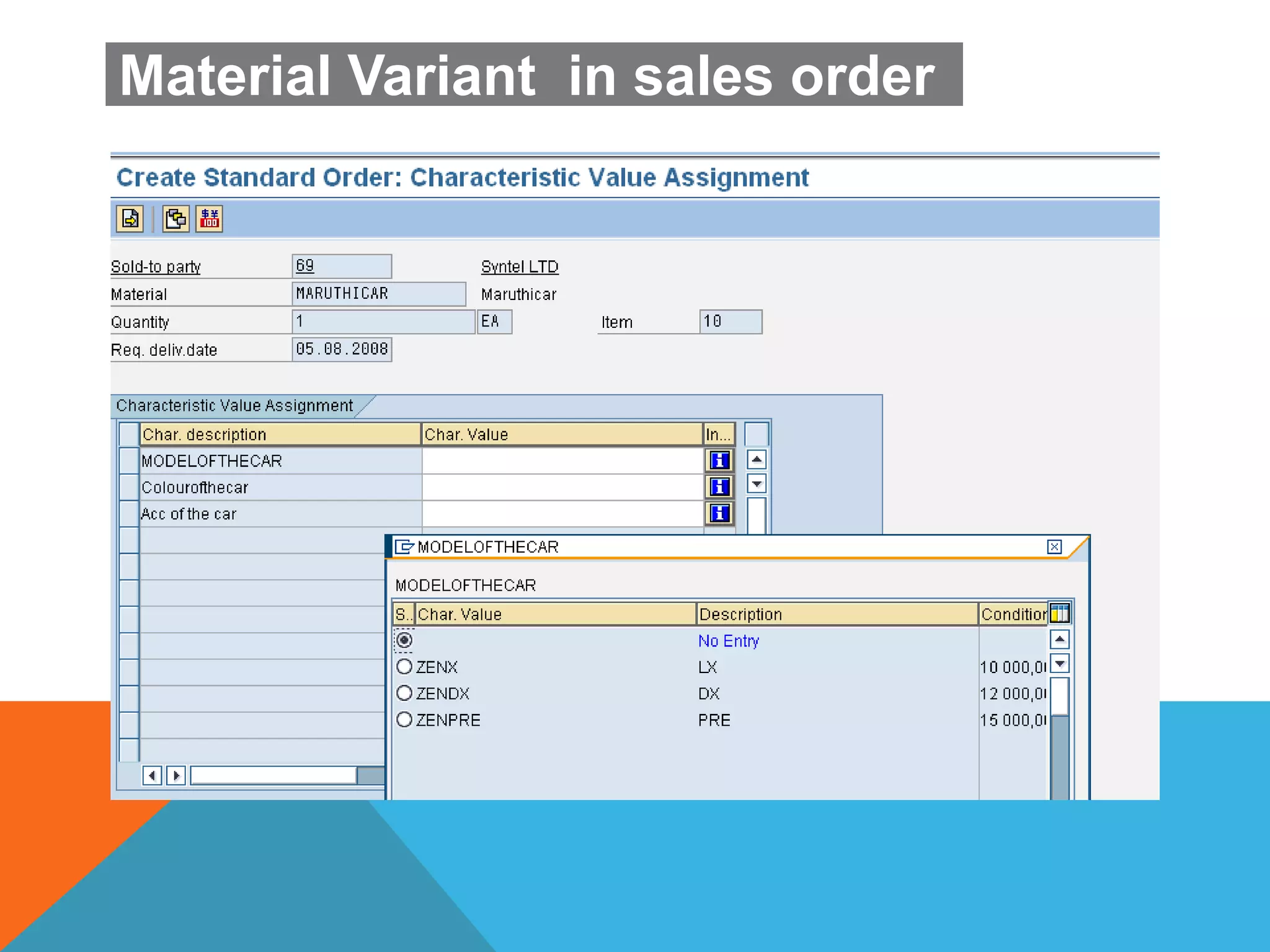This screenshot has width=1270, height=952.
Task: Click the Sold-to party field 69
Action: coord(342,266)
